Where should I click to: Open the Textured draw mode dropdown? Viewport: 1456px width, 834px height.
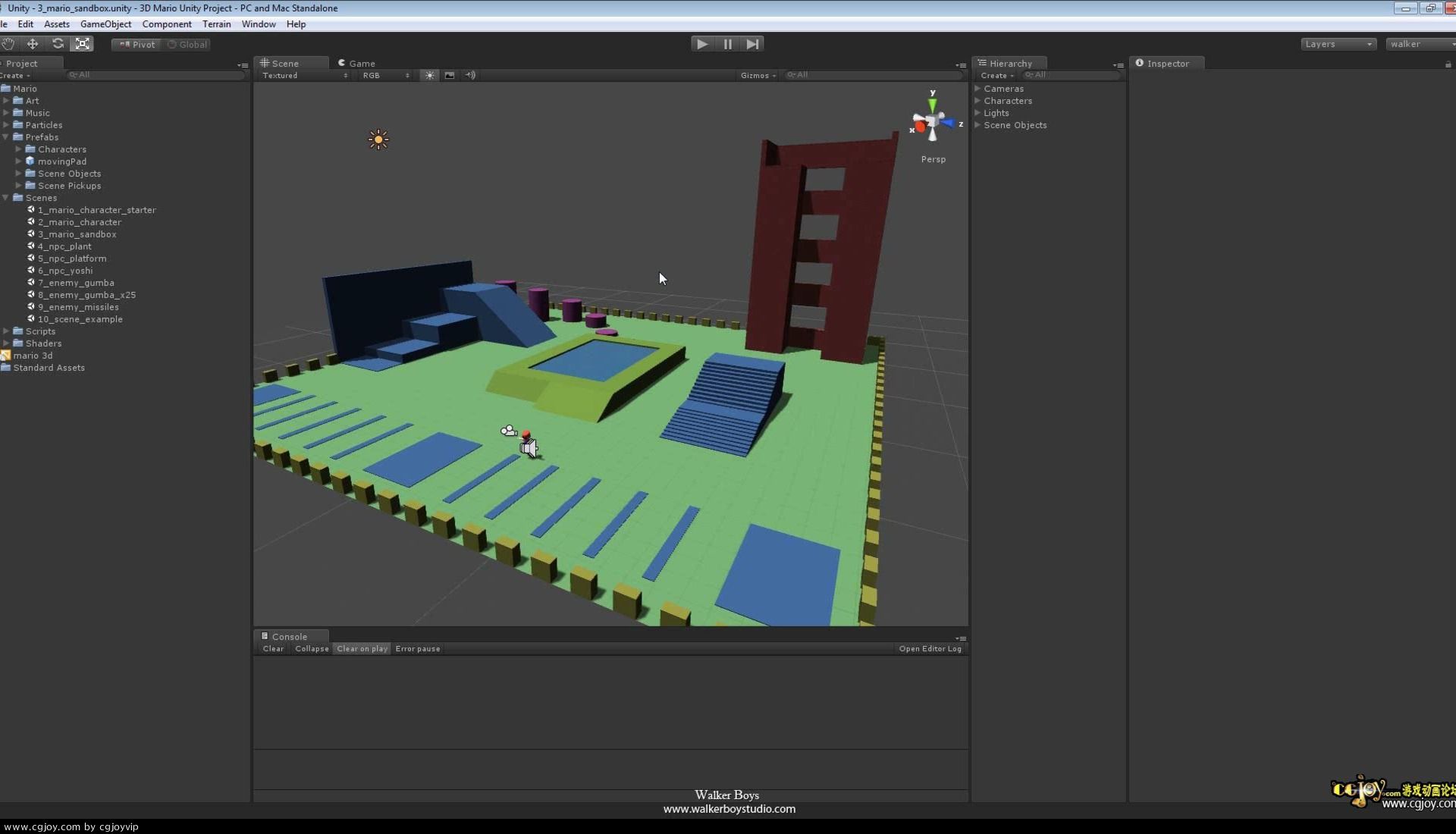[x=304, y=75]
